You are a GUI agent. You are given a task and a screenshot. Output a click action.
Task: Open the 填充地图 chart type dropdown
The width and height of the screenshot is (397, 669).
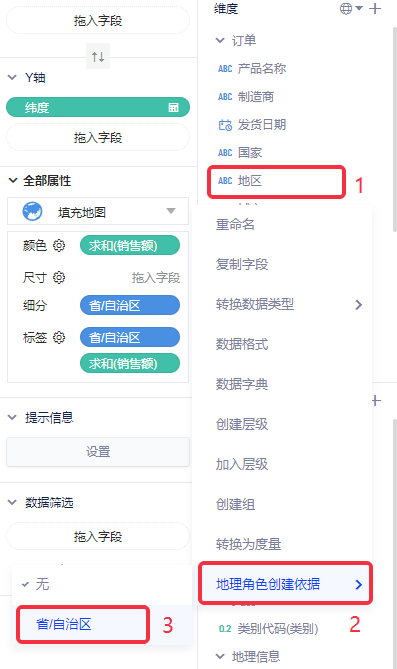coord(98,211)
